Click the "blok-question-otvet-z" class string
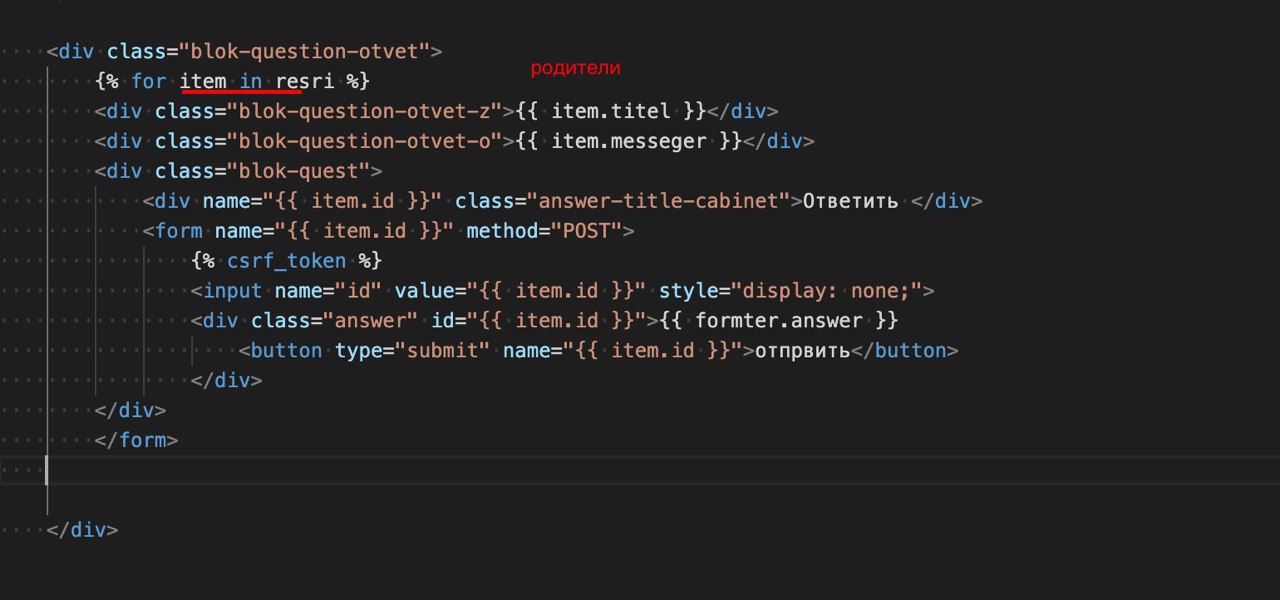 (371, 111)
